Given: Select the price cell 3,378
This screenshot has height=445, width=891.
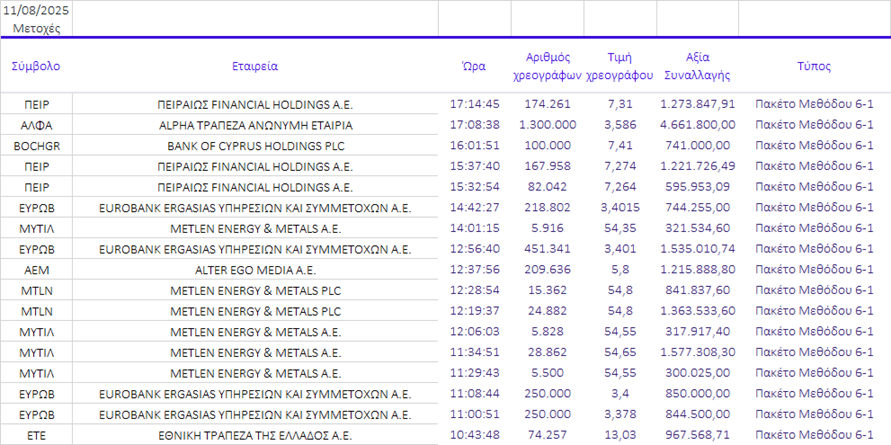Looking at the screenshot, I should pyautogui.click(x=620, y=414).
